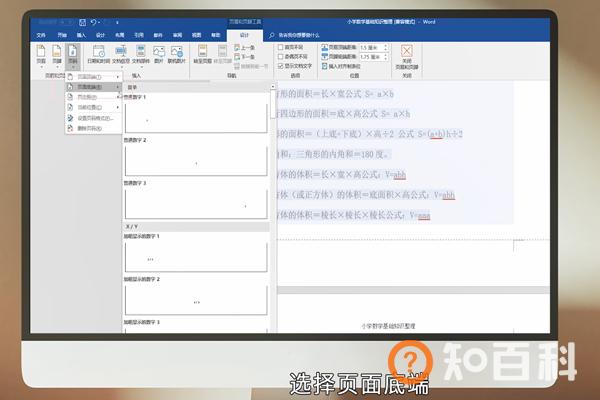Increase footer-from-bottom value with up arrow
600x400 pixels.
[x=385, y=55]
